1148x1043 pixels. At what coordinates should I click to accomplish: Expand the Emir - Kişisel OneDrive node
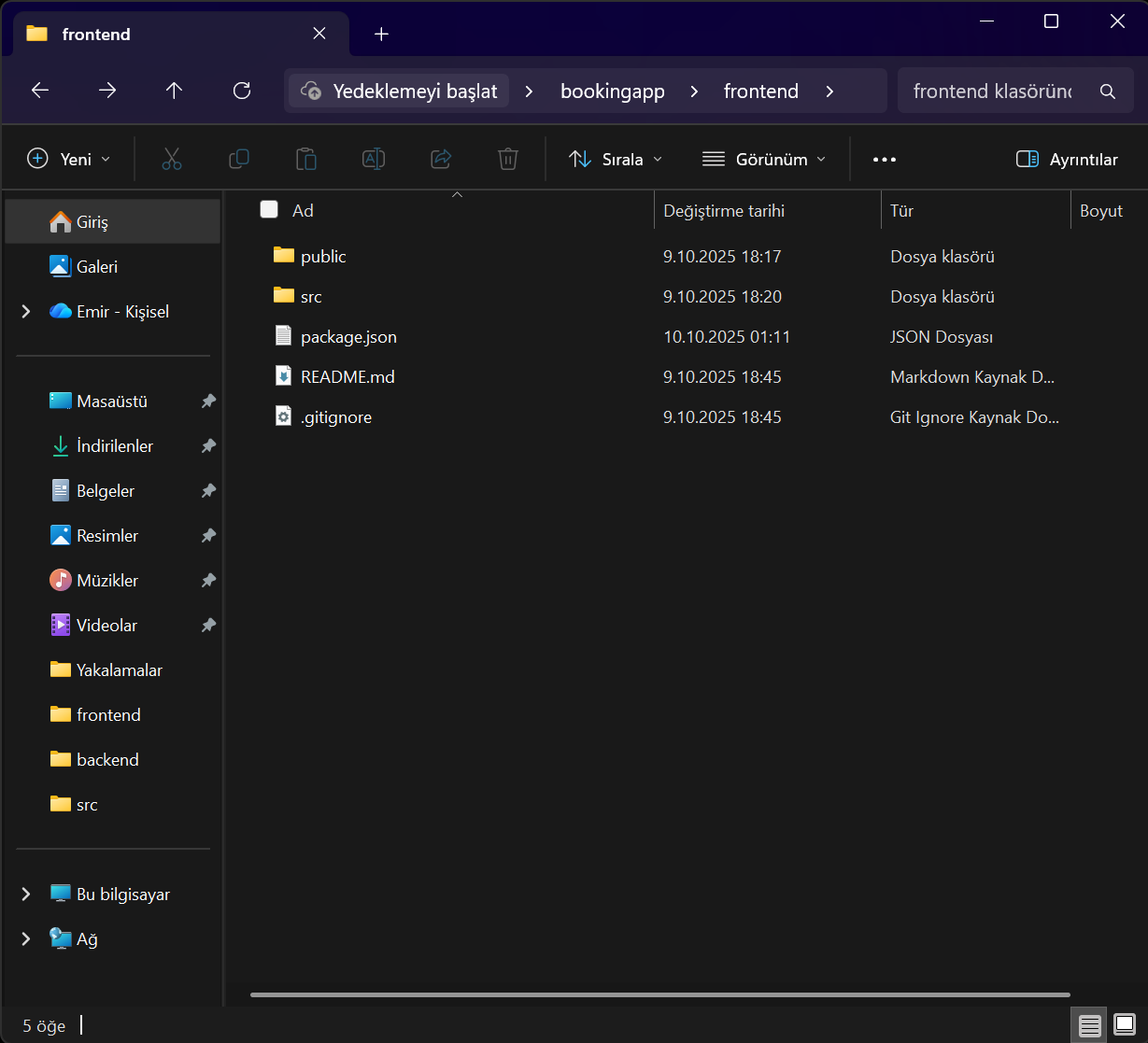[x=26, y=312]
